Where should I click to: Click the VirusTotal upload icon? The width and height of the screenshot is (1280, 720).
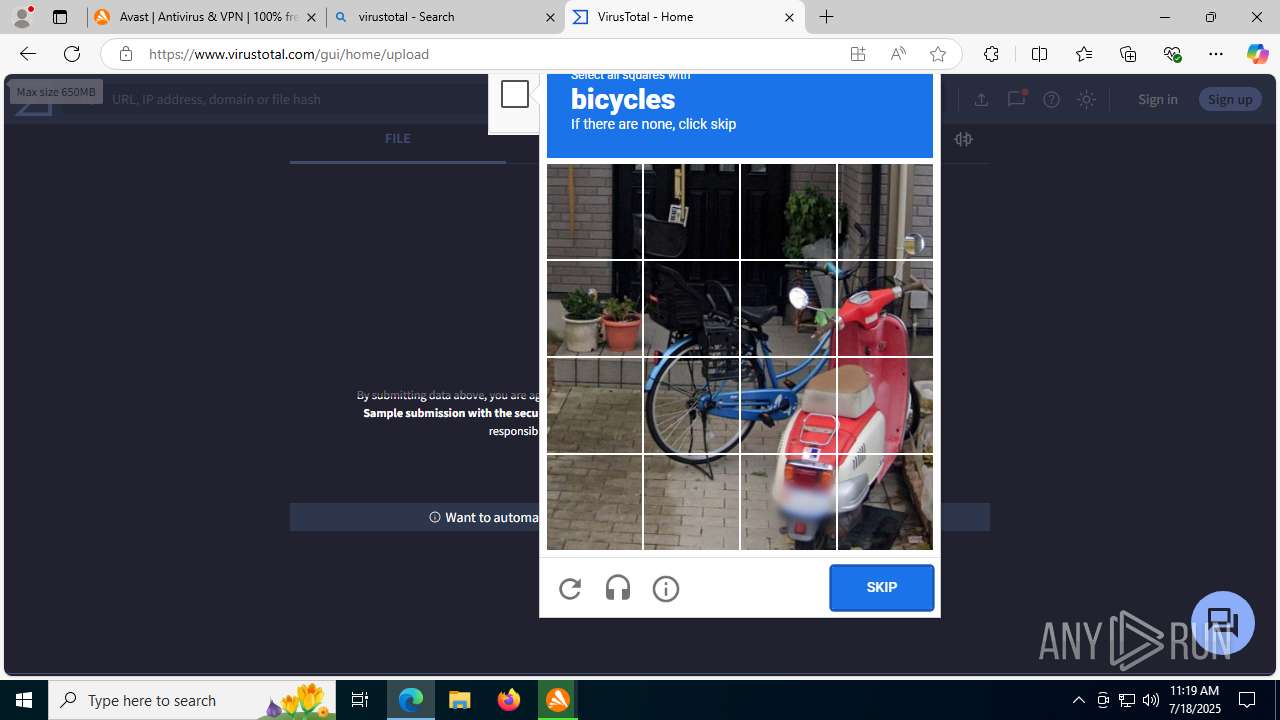(x=981, y=99)
